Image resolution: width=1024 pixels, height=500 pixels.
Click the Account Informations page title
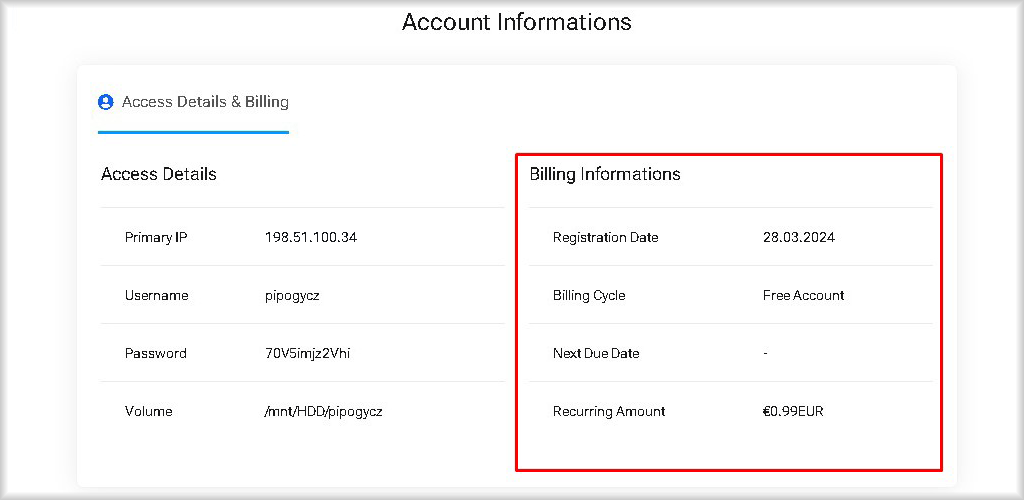click(x=517, y=22)
